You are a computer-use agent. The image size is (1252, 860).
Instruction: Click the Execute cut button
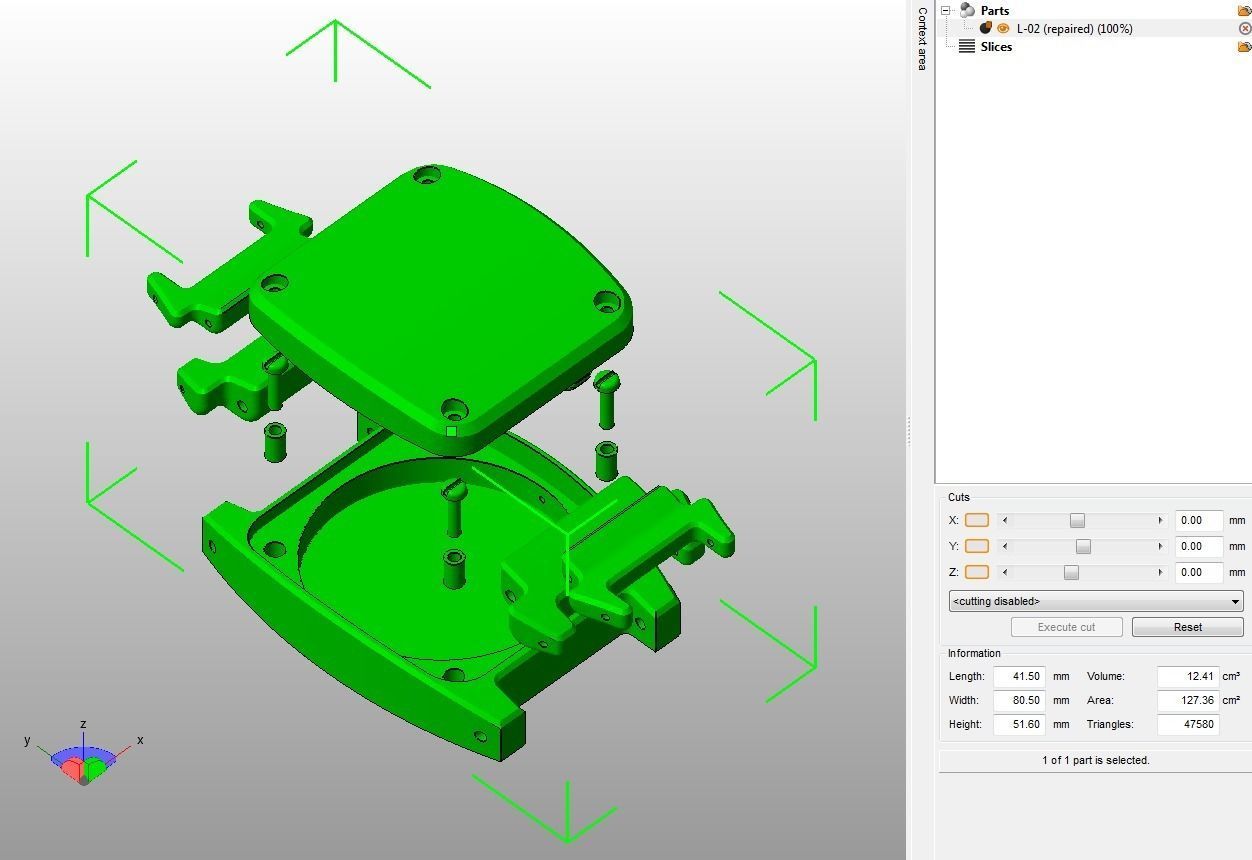pyautogui.click(x=1066, y=627)
